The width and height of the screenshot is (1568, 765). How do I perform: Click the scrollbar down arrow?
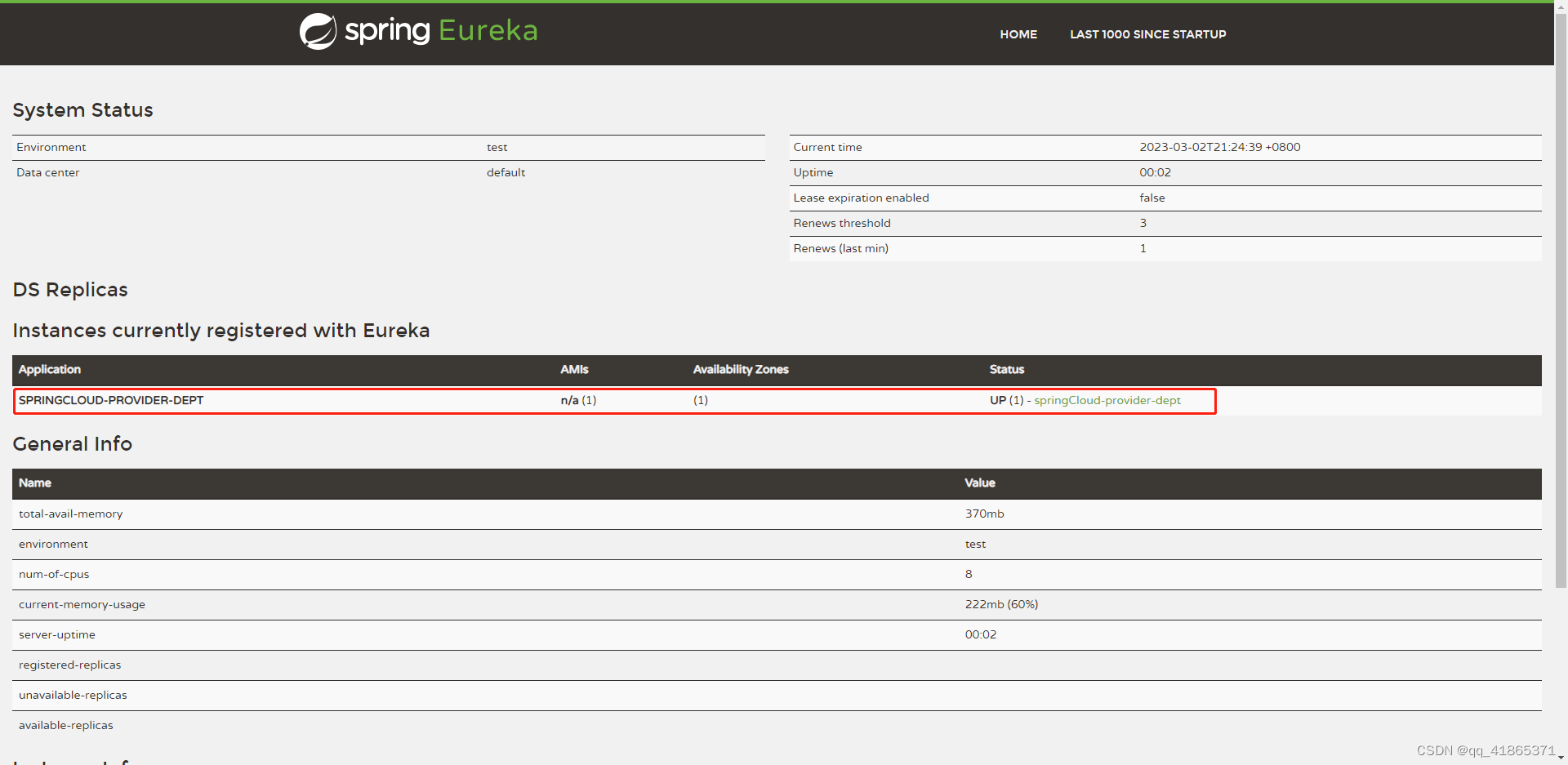1561,758
